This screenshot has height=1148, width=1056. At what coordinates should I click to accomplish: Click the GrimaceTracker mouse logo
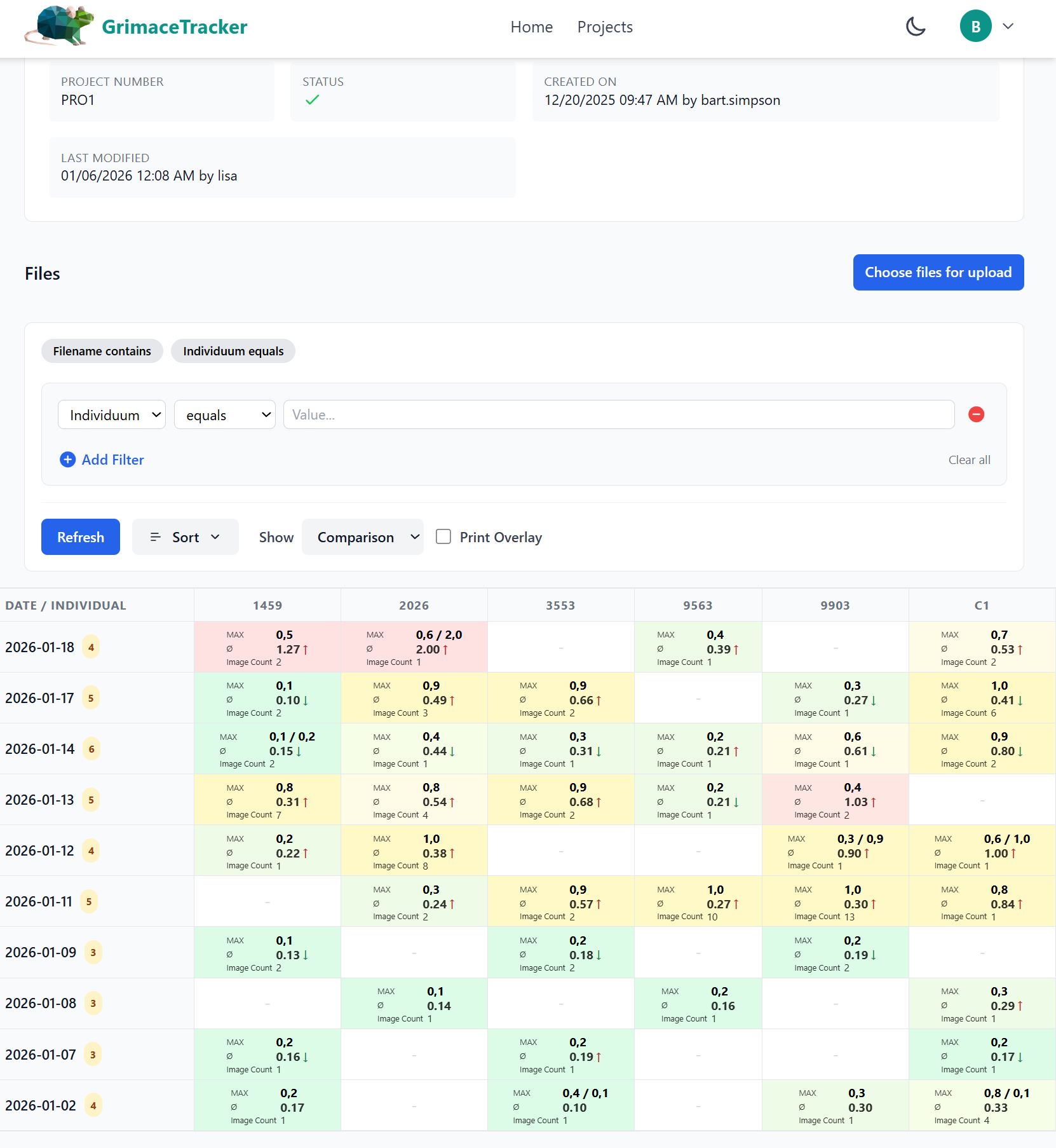pos(58,26)
